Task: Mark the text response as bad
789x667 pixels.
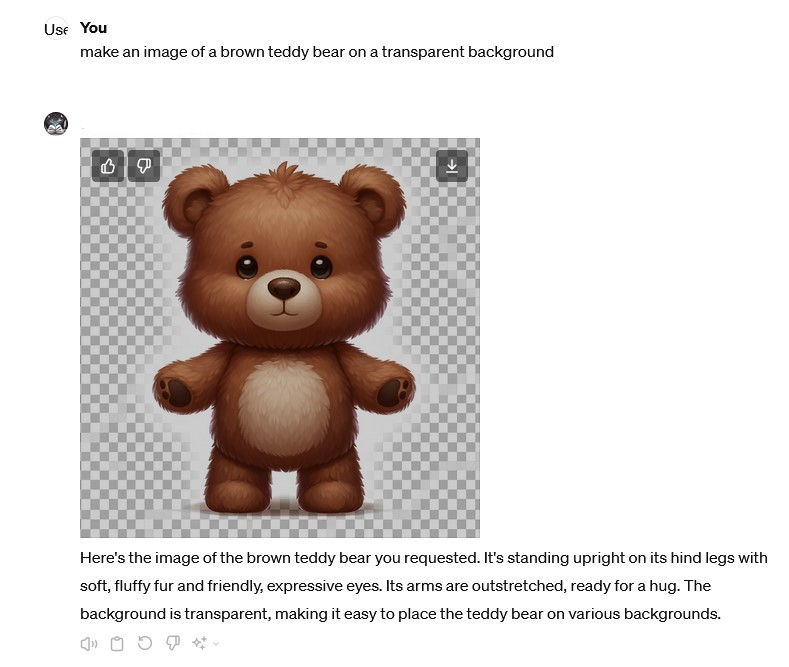Action: [x=173, y=643]
